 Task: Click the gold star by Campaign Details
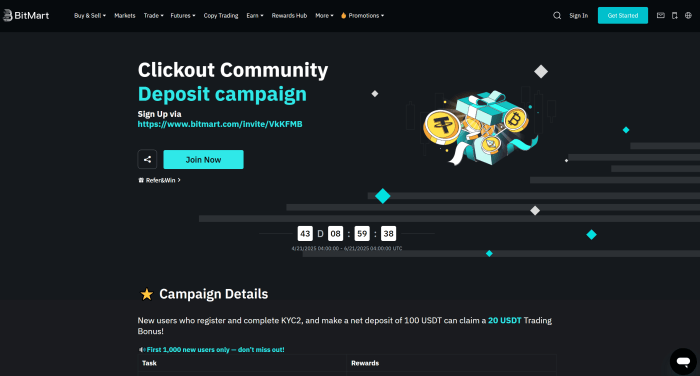pyautogui.click(x=146, y=294)
